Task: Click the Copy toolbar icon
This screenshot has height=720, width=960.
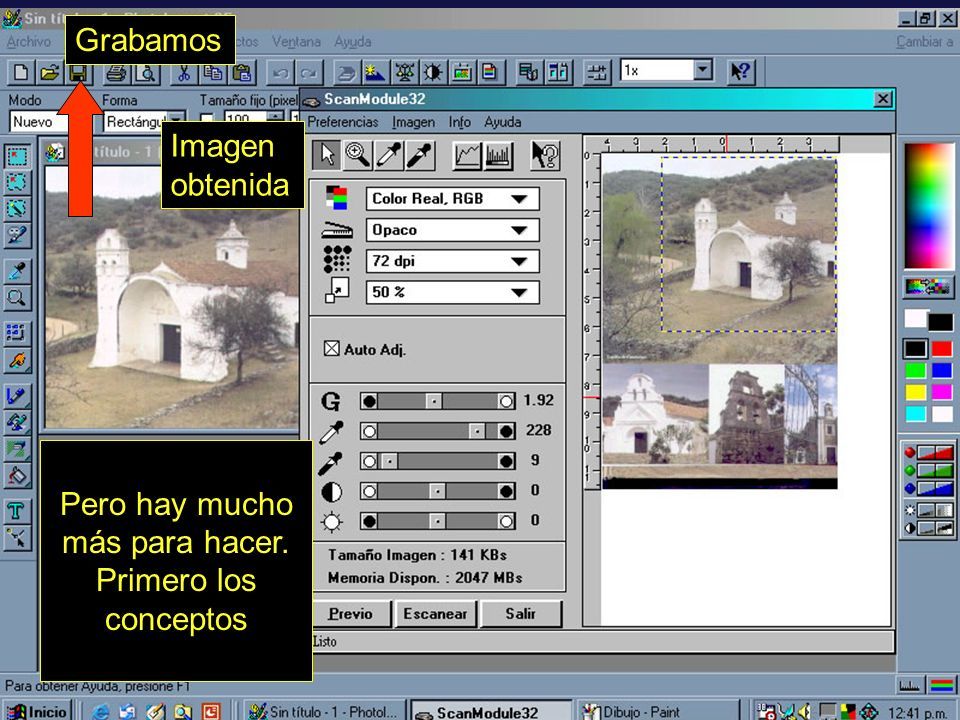Action: point(212,73)
